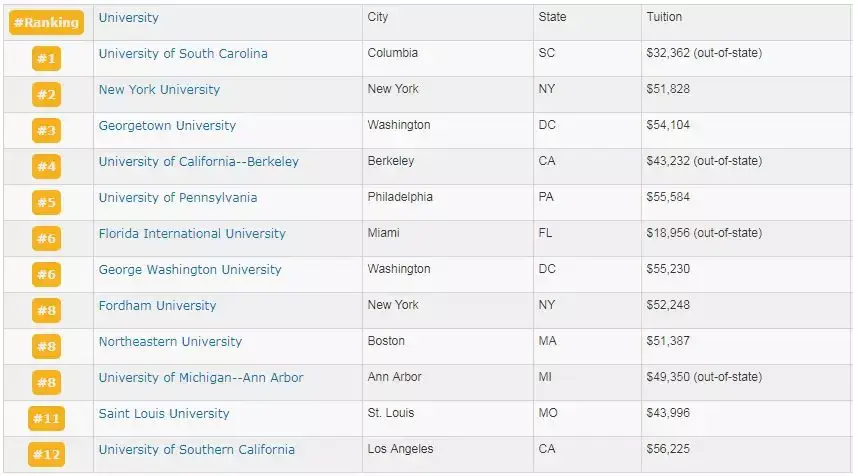Click the #1 ranking badge
The width and height of the screenshot is (853, 476).
47,59
